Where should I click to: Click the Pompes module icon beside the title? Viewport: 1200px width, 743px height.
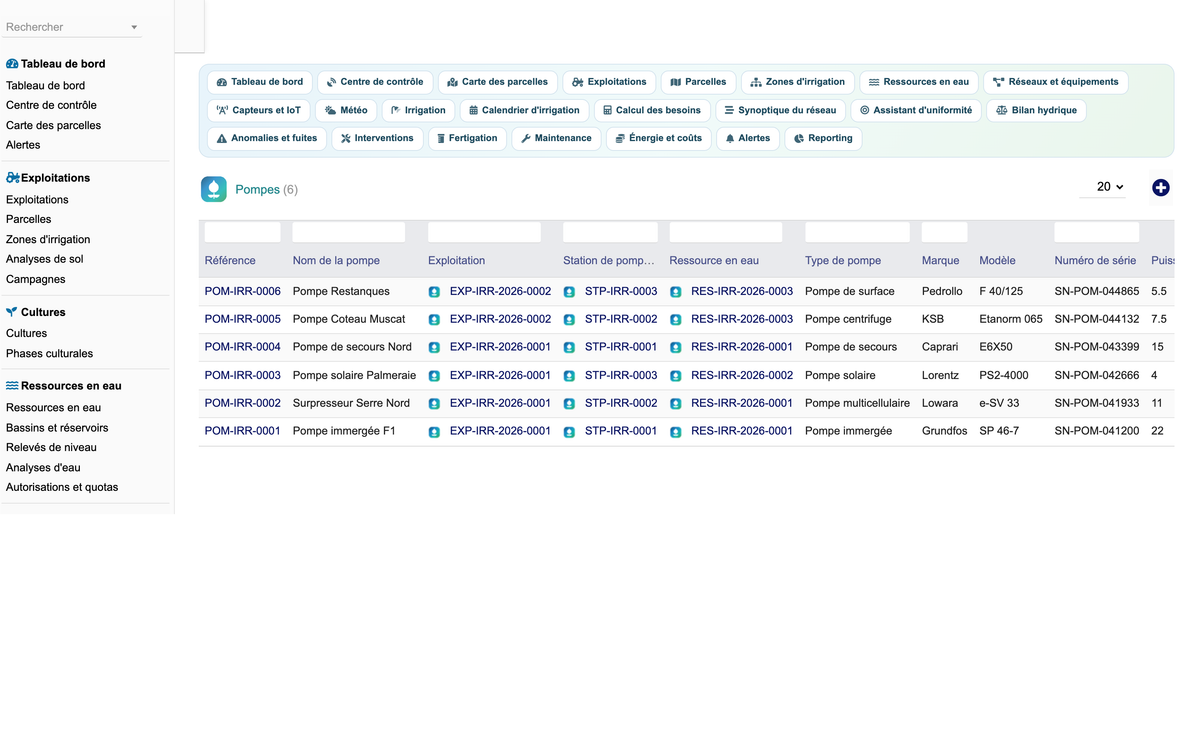click(214, 189)
